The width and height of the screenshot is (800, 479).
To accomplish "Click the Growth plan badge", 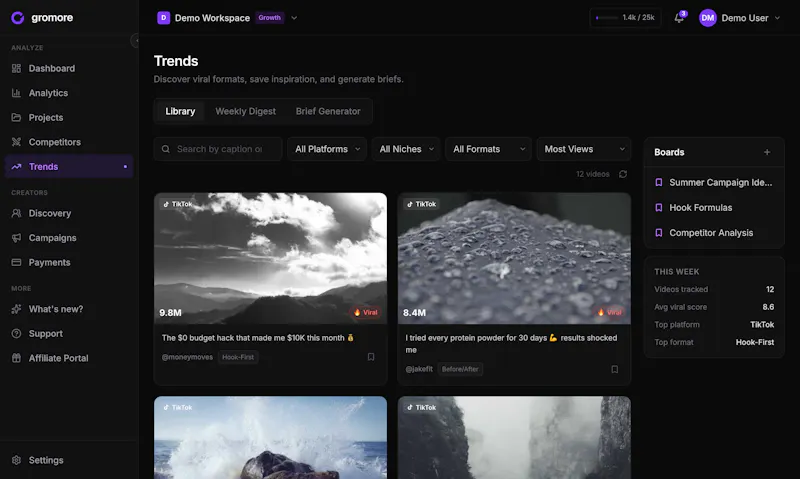I will coord(269,18).
